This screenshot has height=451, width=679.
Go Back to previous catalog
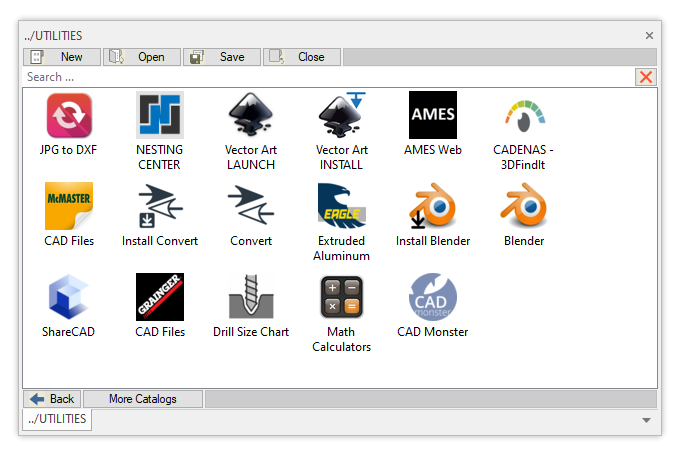point(53,399)
